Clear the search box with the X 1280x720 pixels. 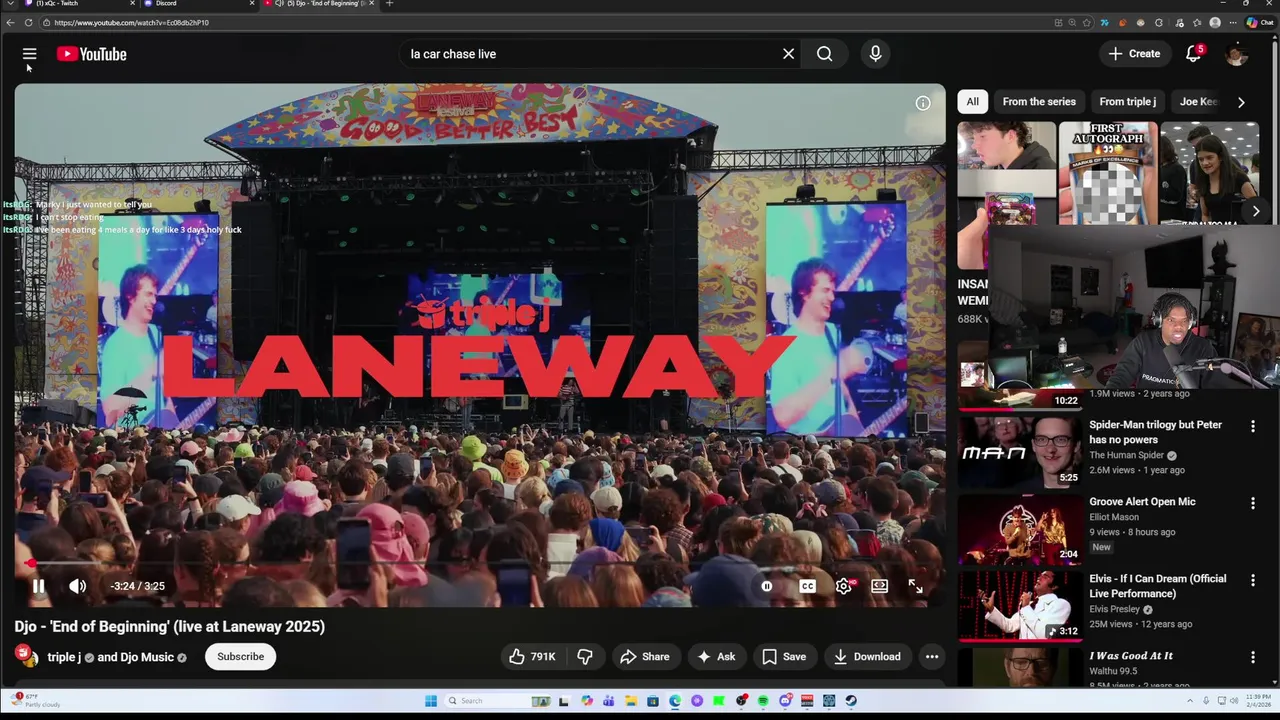point(788,54)
